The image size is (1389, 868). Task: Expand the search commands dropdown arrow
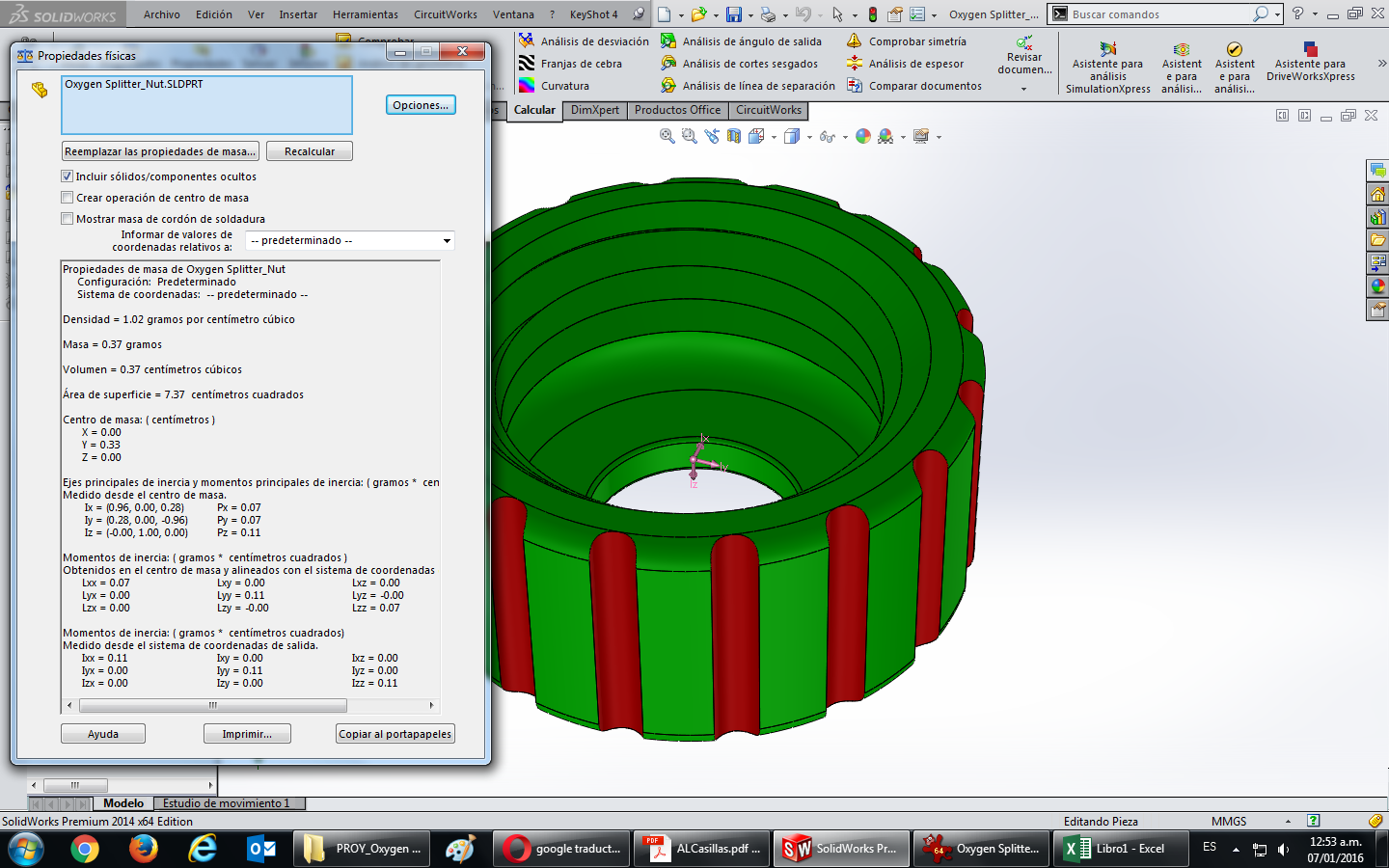click(x=1277, y=14)
